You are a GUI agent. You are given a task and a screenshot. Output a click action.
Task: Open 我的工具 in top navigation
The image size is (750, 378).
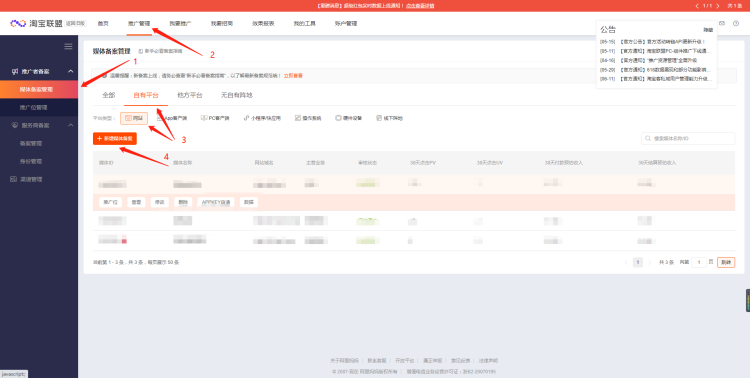(x=305, y=23)
